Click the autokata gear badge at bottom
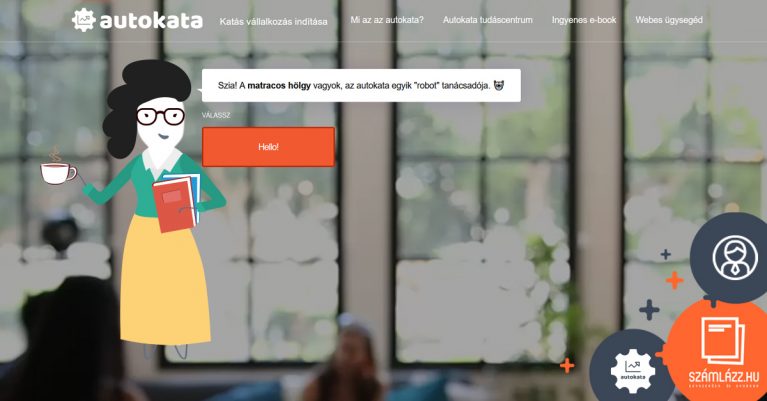This screenshot has height=401, width=767. [632, 370]
